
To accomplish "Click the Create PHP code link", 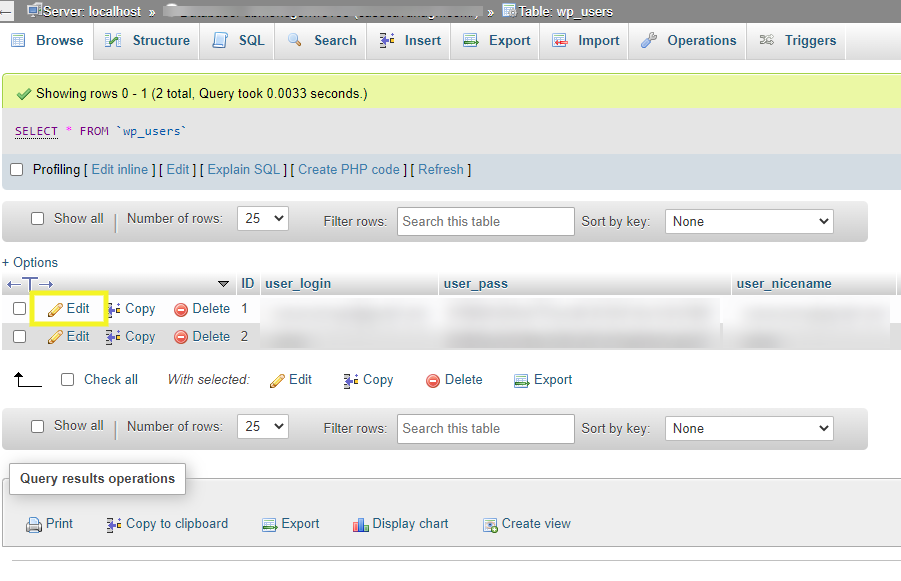I will click(x=349, y=170).
